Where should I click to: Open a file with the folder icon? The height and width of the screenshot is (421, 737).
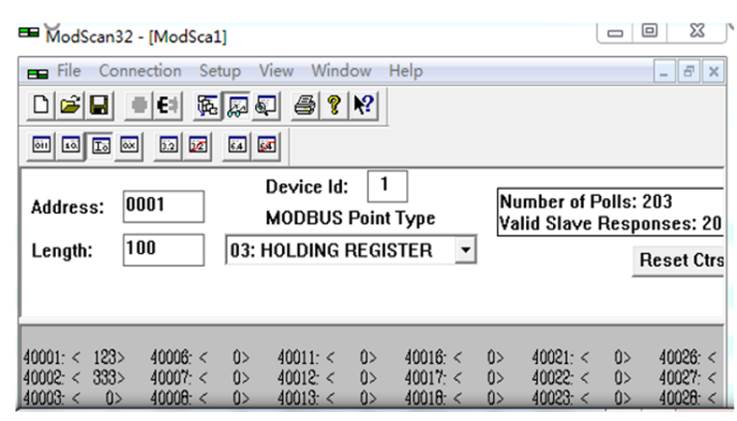click(70, 105)
